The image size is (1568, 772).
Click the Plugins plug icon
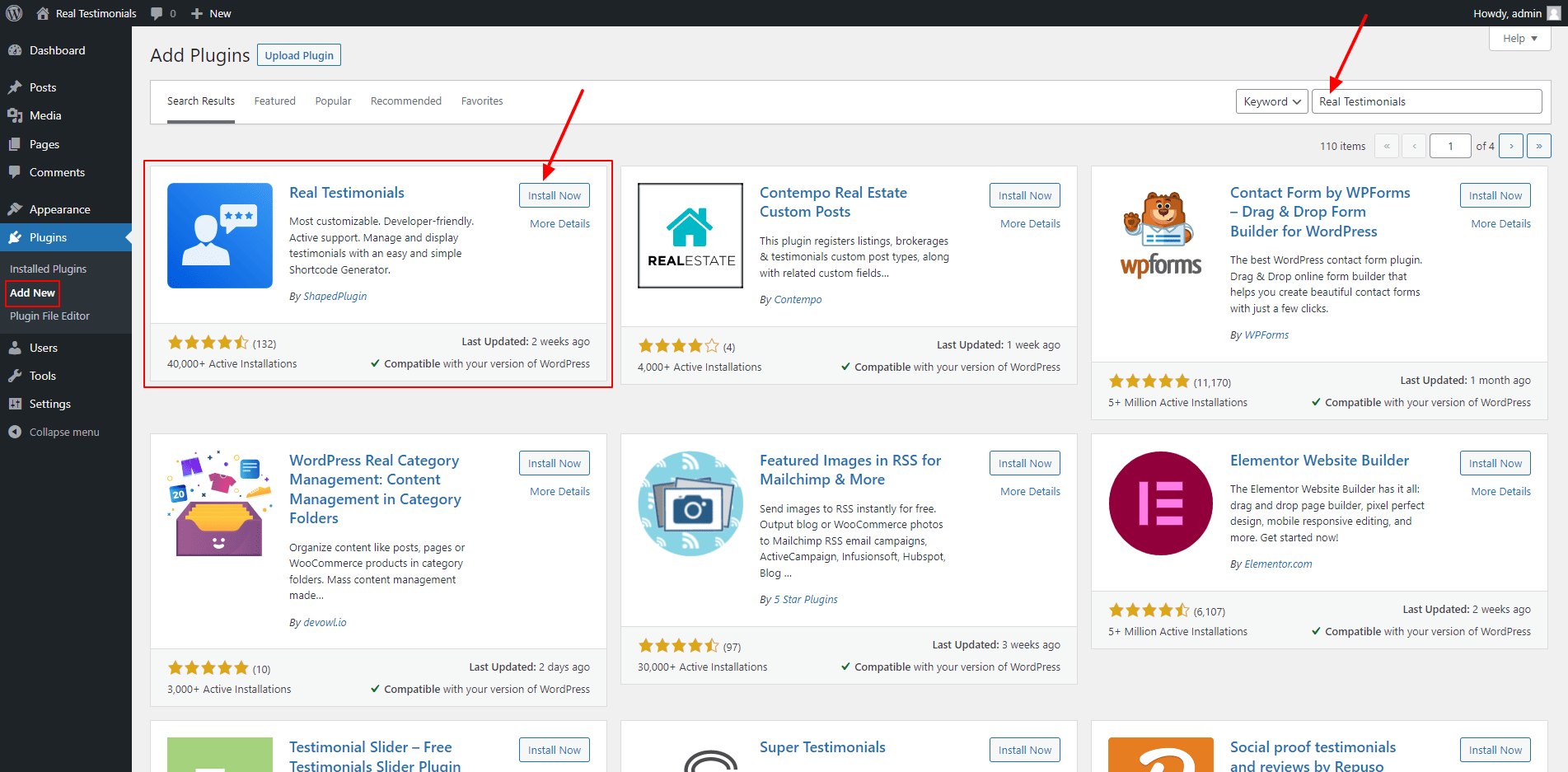(x=15, y=237)
